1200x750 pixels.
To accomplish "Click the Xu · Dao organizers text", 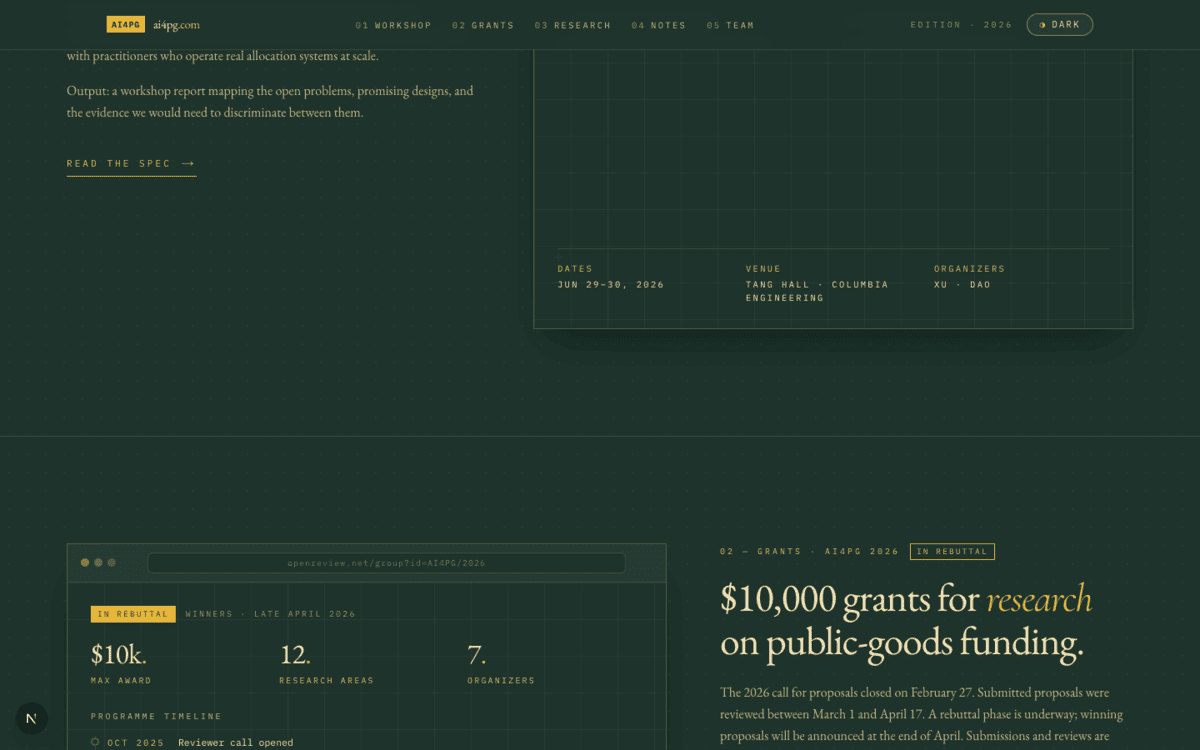I will click(x=962, y=285).
